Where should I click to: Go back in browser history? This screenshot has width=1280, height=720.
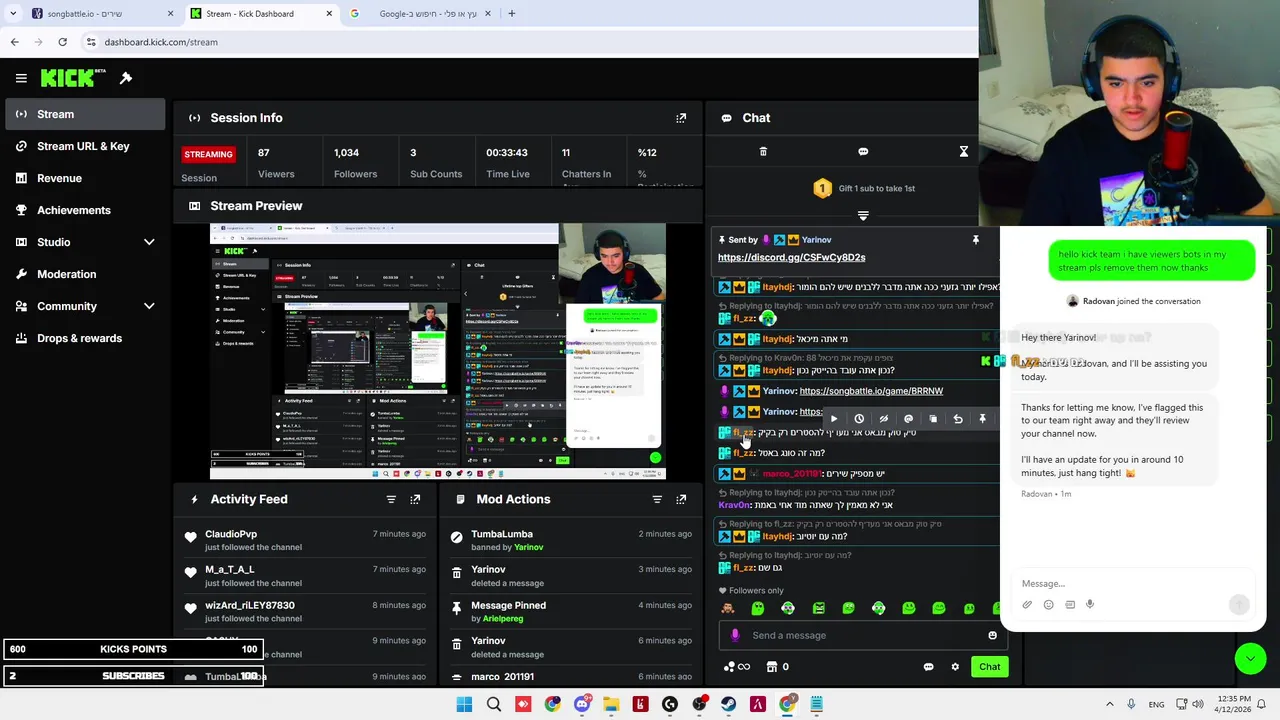14,42
